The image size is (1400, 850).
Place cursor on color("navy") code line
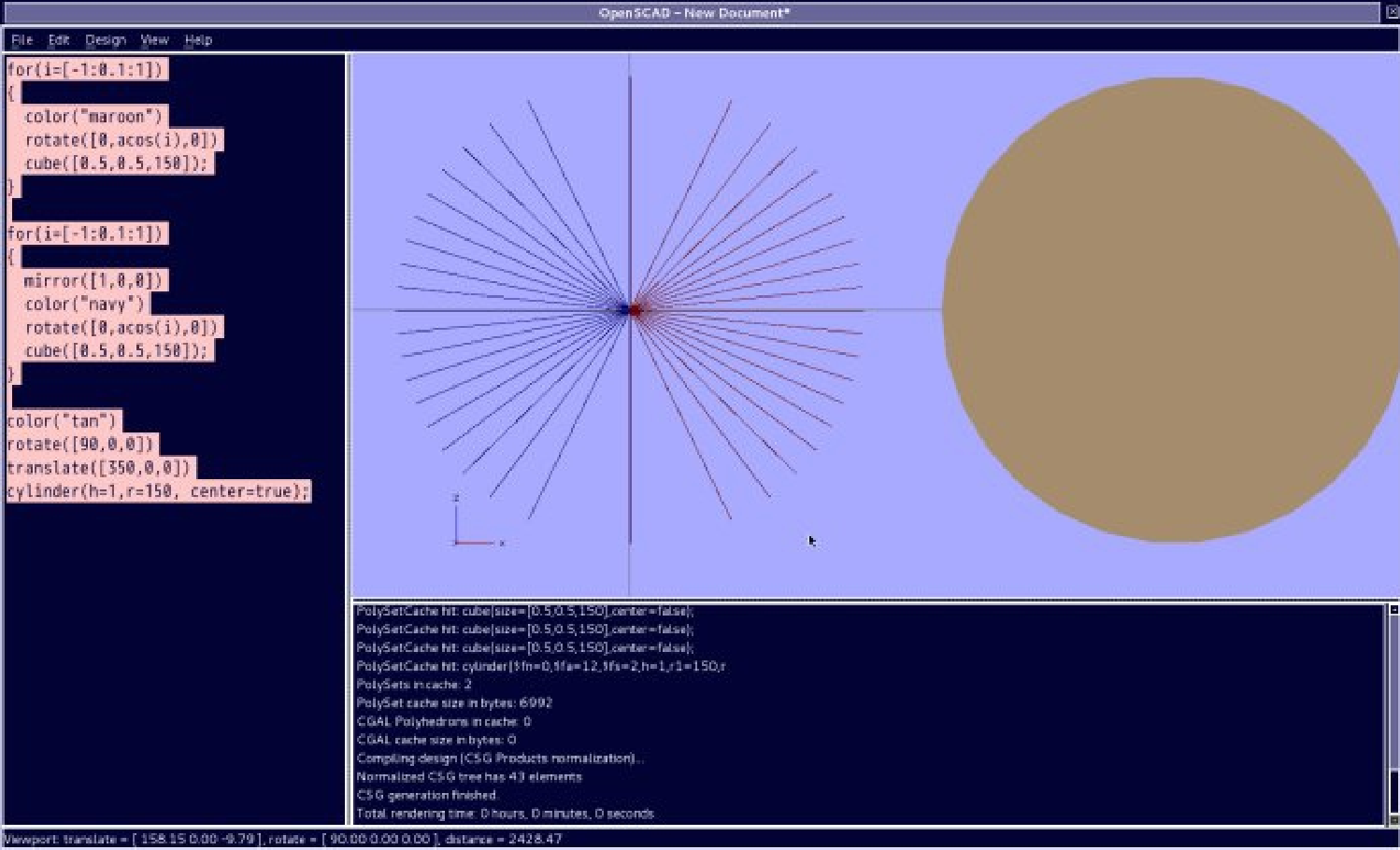(85, 305)
